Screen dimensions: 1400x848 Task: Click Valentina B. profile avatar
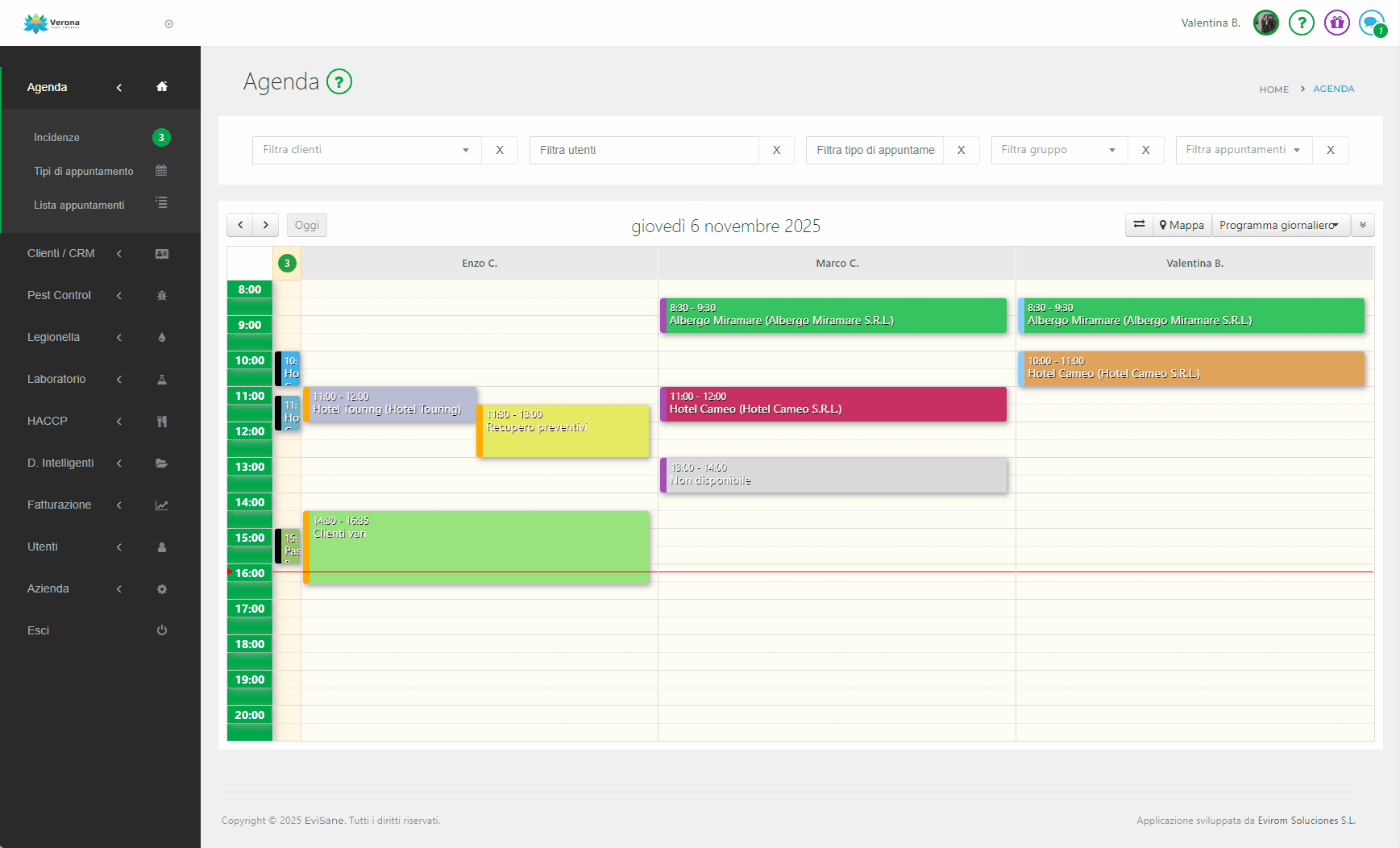[1265, 23]
